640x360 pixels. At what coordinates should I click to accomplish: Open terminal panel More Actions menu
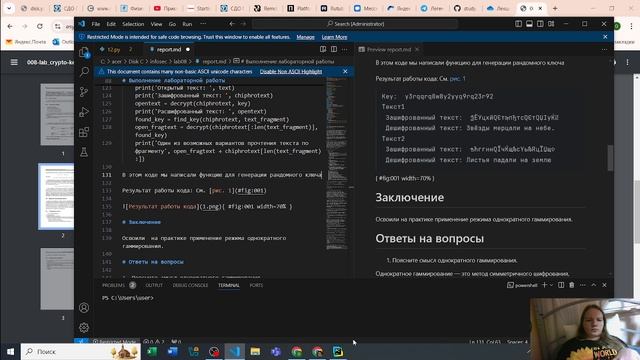tap(583, 285)
